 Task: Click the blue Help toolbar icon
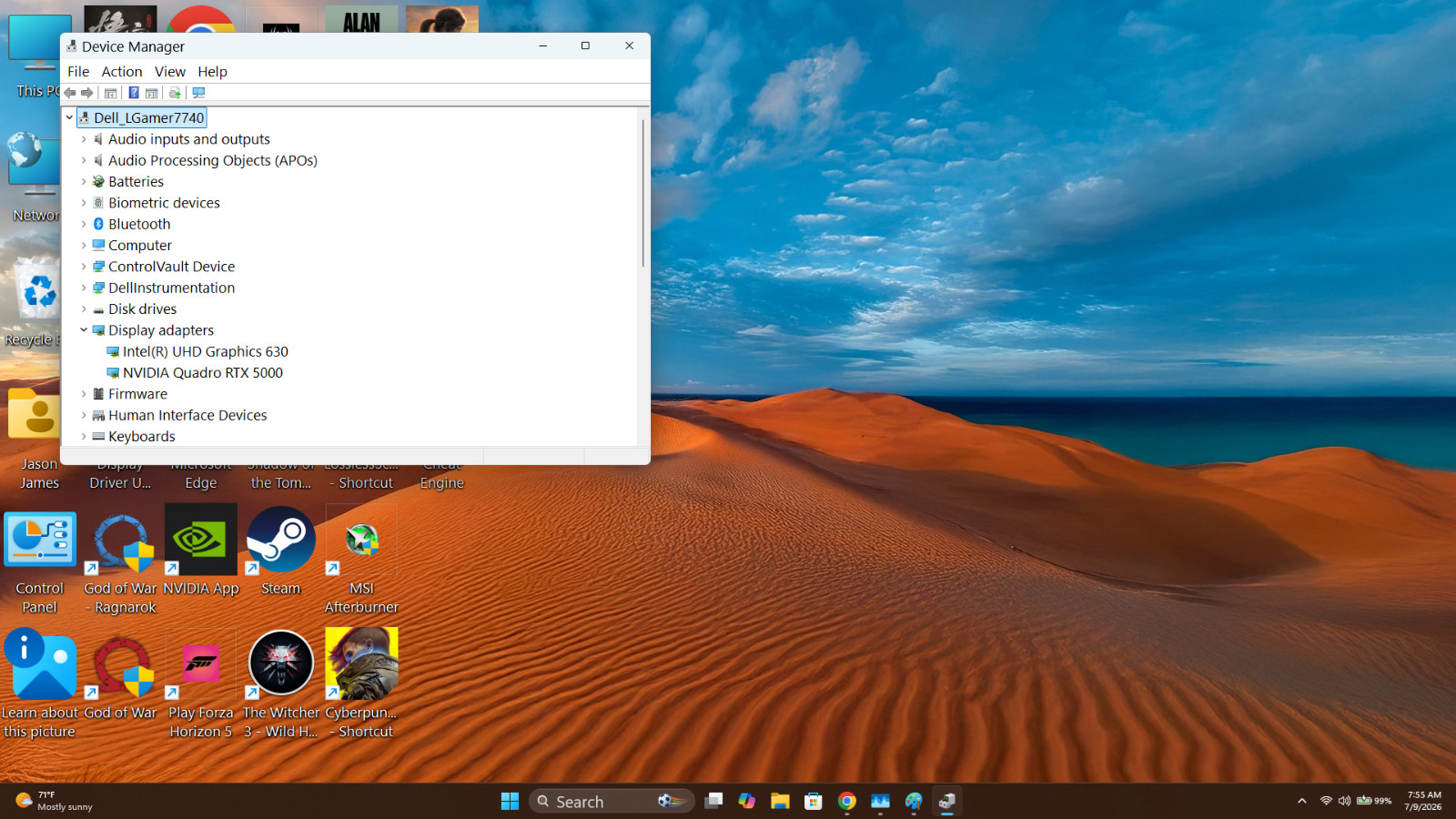click(134, 93)
